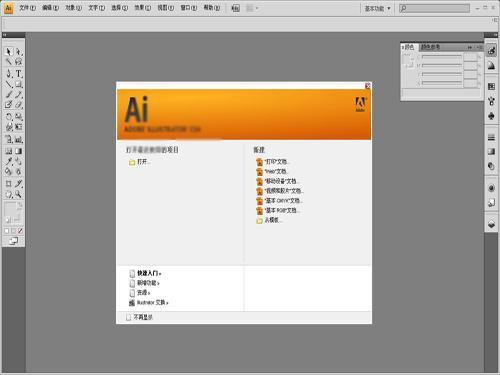Open the 效果 menu
The image size is (500, 375).
coord(143,8)
